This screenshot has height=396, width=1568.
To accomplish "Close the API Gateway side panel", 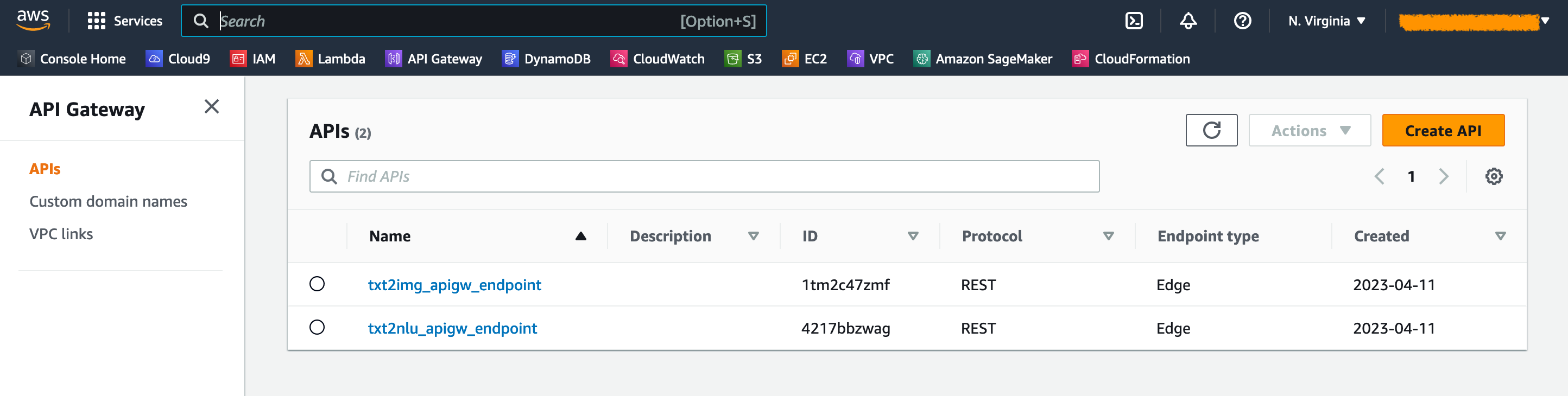I will point(211,107).
